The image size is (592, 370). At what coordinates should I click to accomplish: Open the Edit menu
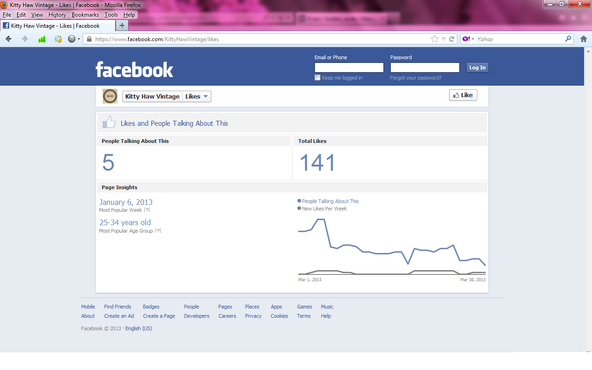tap(21, 15)
